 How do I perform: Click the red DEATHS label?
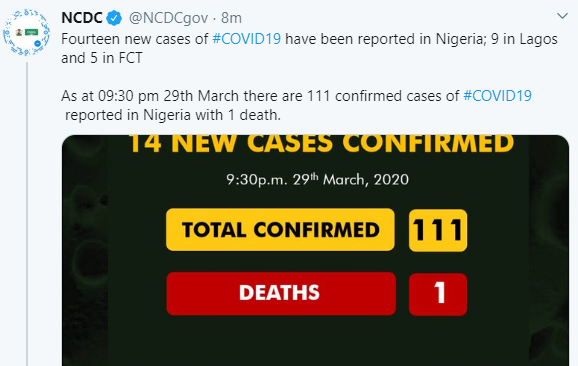pos(281,293)
